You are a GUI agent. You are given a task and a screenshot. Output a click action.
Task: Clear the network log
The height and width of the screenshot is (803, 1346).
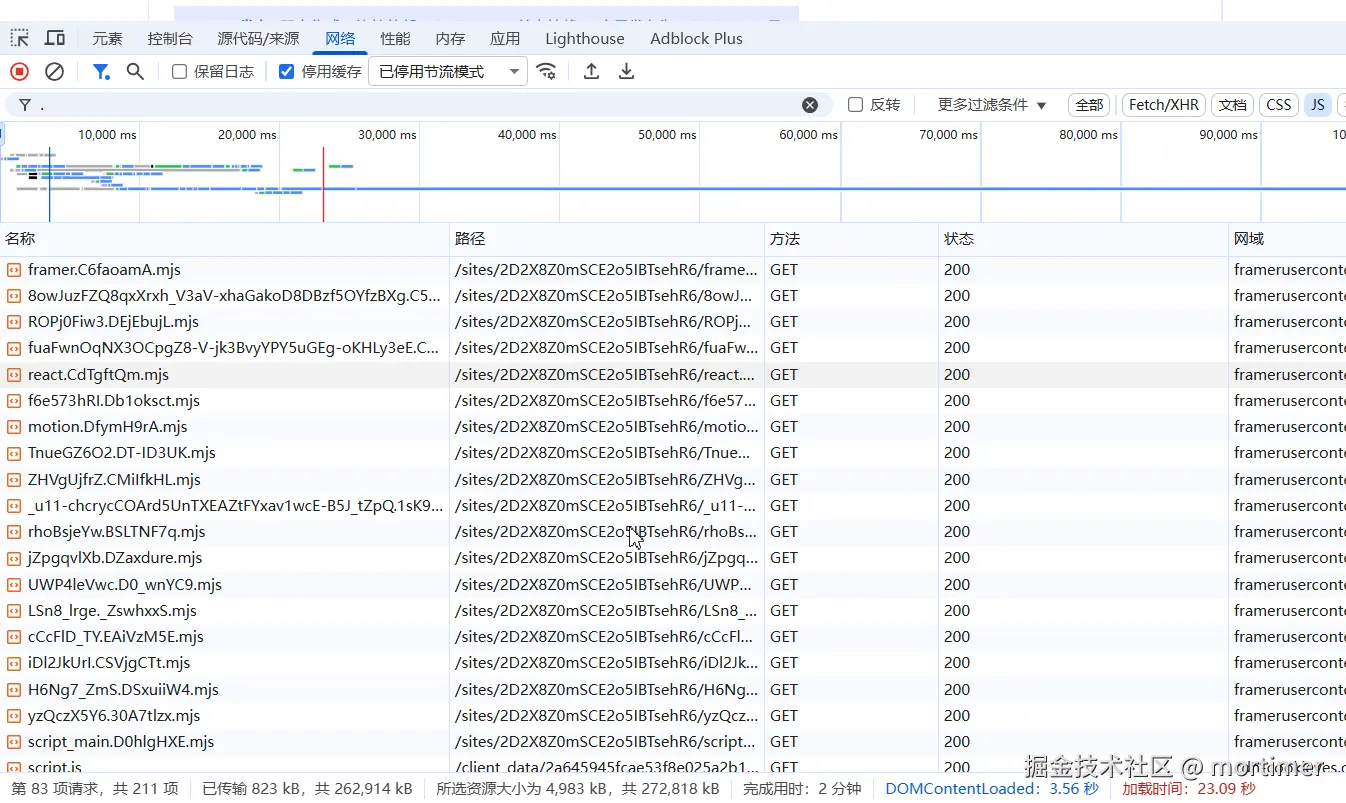(55, 72)
